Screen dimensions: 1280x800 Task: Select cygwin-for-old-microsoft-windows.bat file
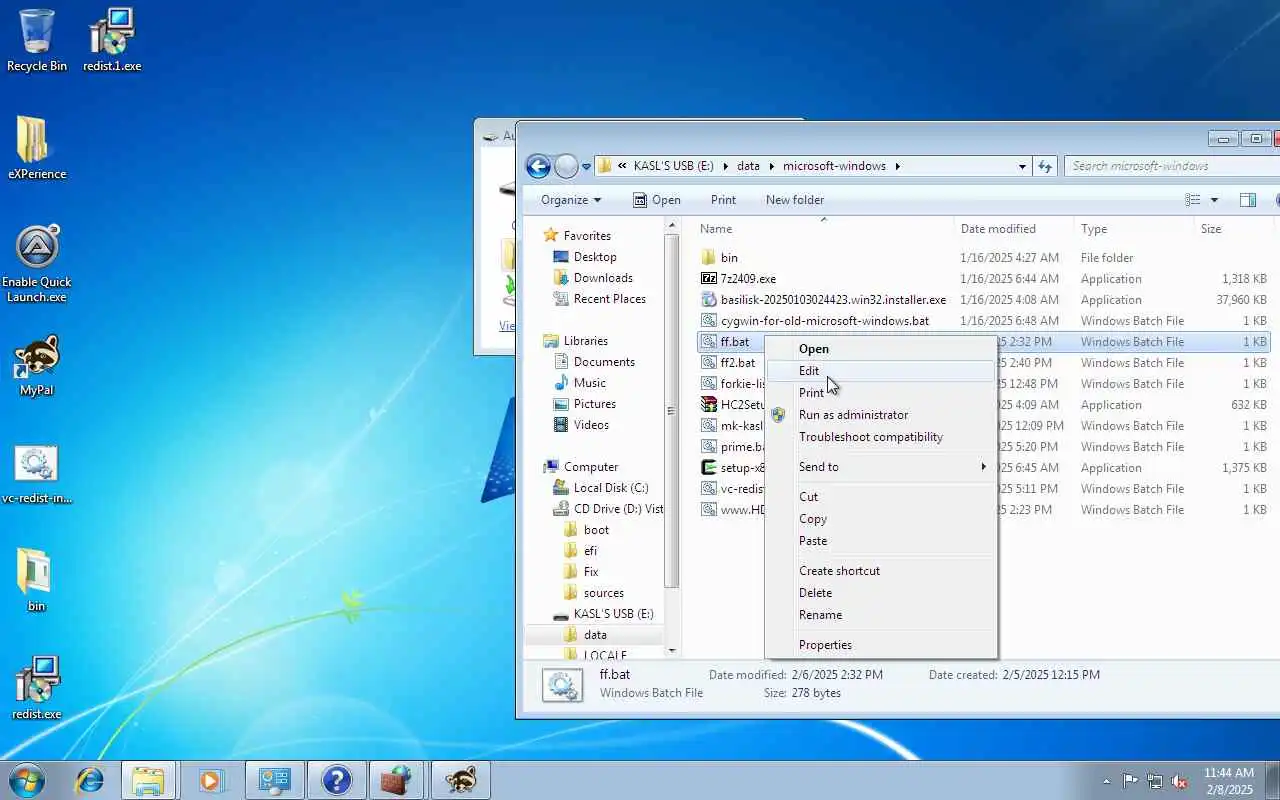(x=815, y=321)
